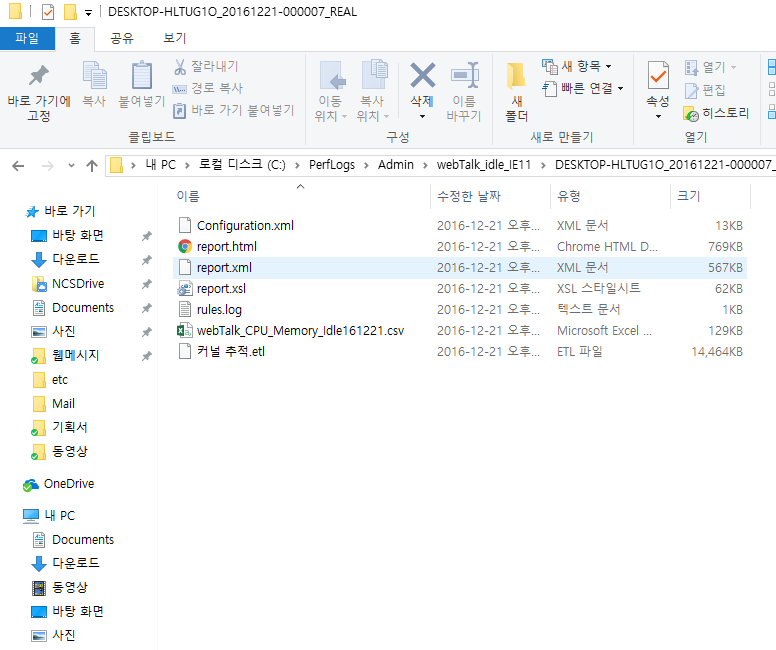Click the Admin breadcrumb in address bar
This screenshot has height=650, width=776.
(396, 165)
